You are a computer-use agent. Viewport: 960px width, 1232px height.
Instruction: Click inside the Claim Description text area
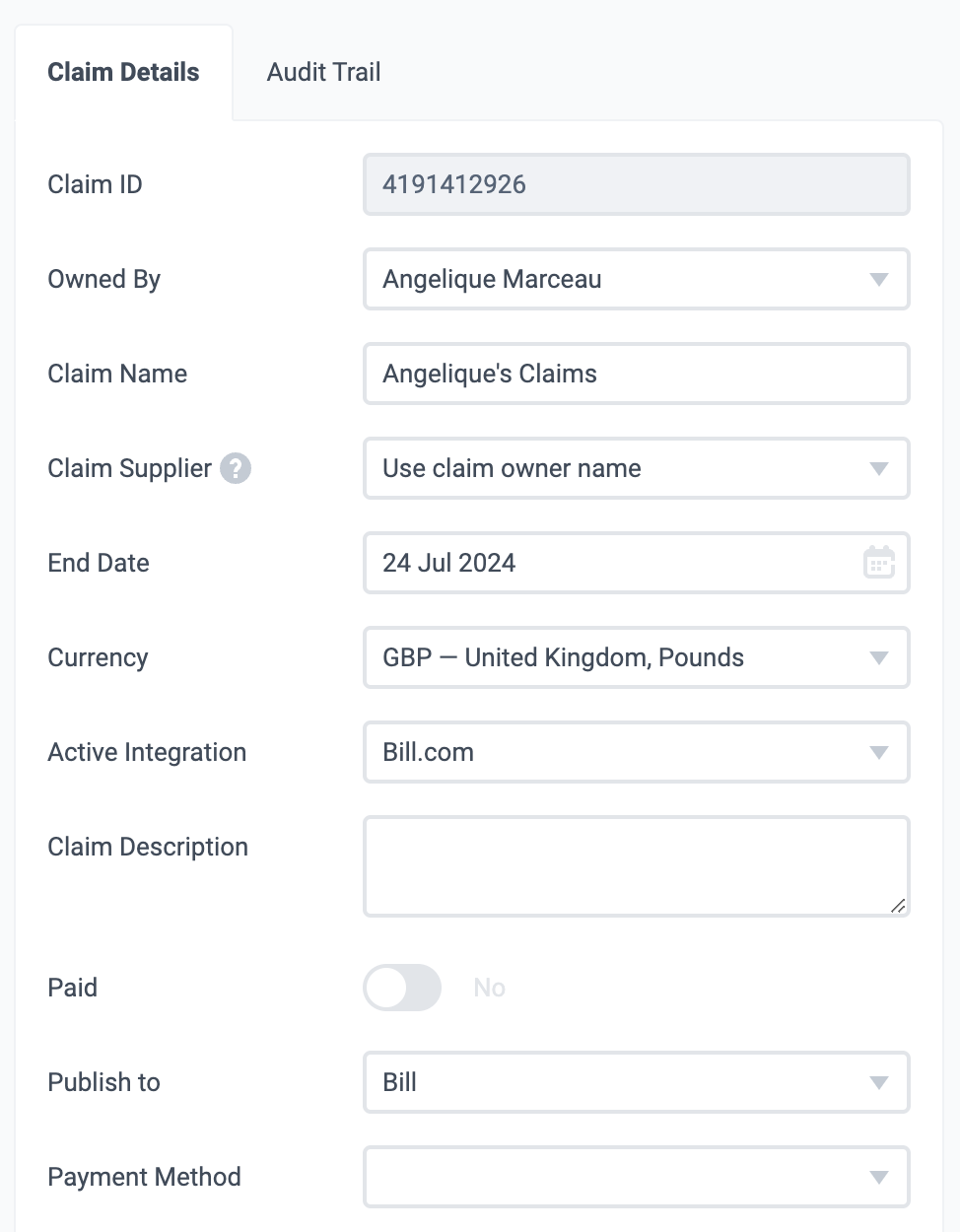pyautogui.click(x=637, y=866)
